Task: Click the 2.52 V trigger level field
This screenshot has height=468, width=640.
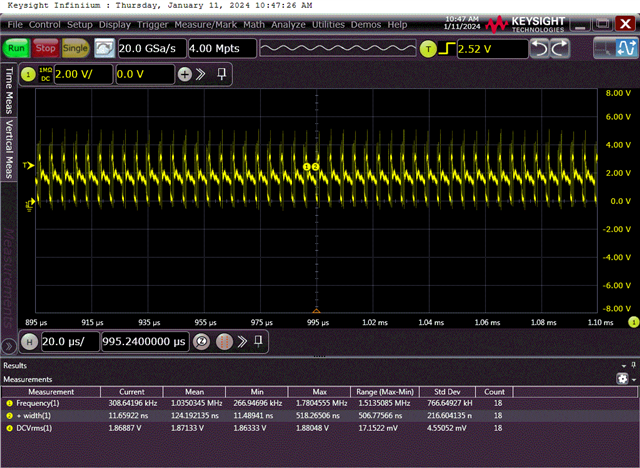Action: [488, 48]
